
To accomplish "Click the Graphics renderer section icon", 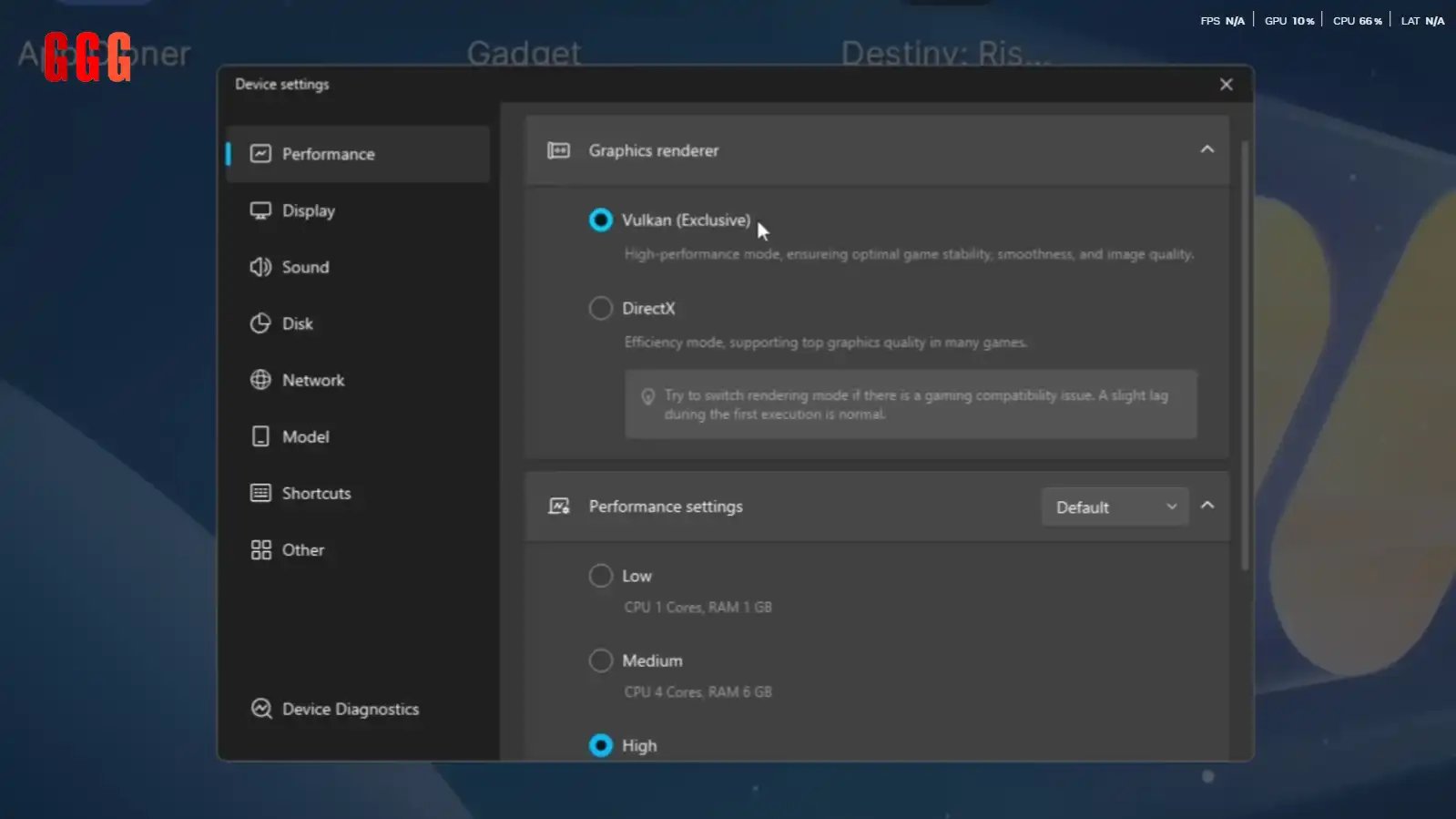I will (558, 150).
